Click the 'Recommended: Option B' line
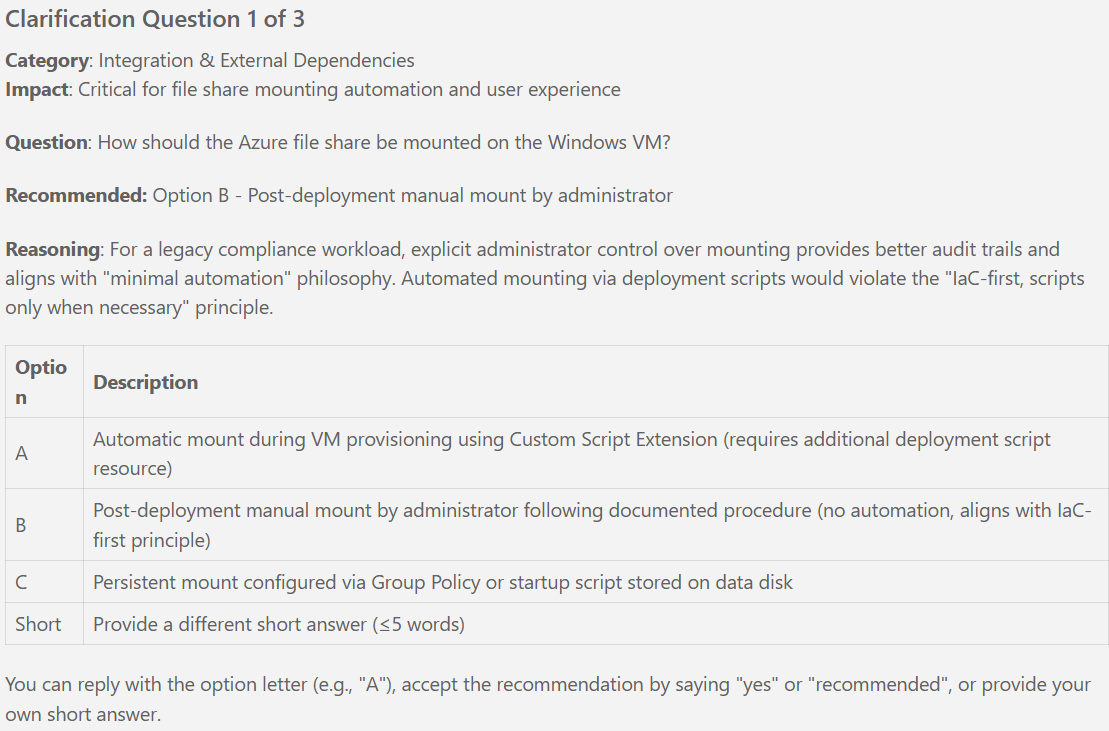This screenshot has width=1109, height=731. 339,195
